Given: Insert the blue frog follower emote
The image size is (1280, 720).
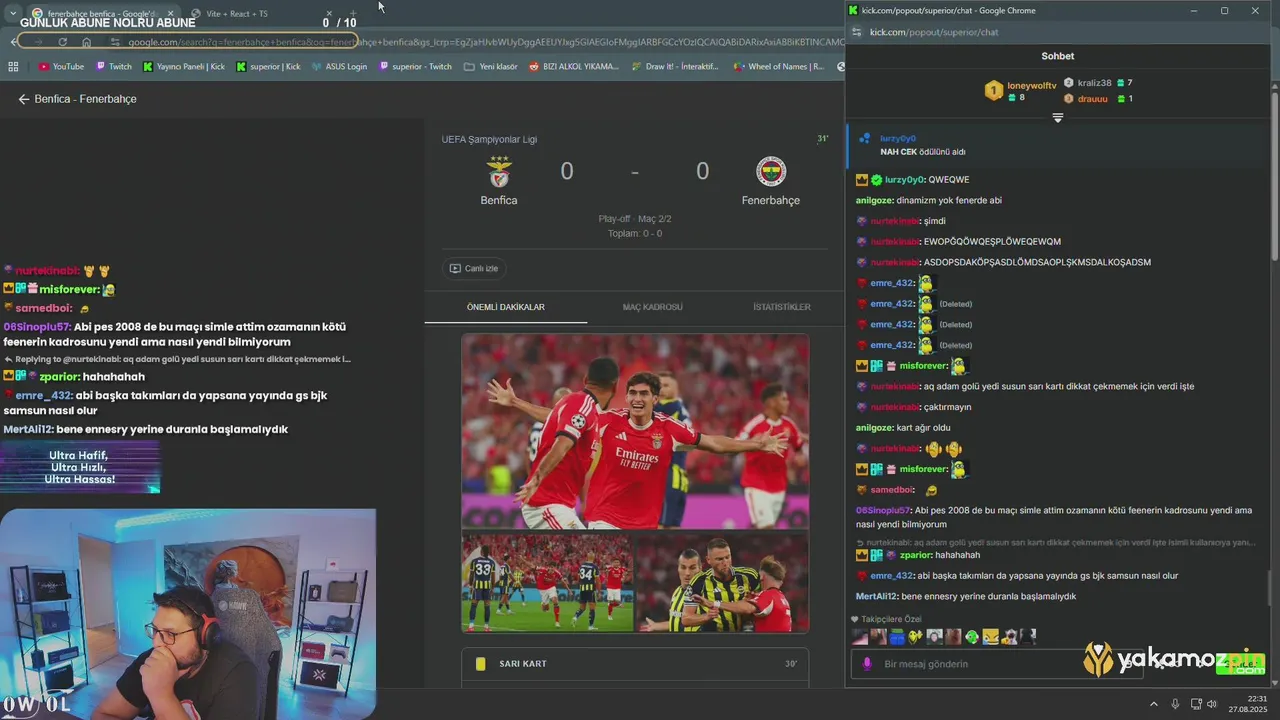Looking at the screenshot, I should 897,636.
